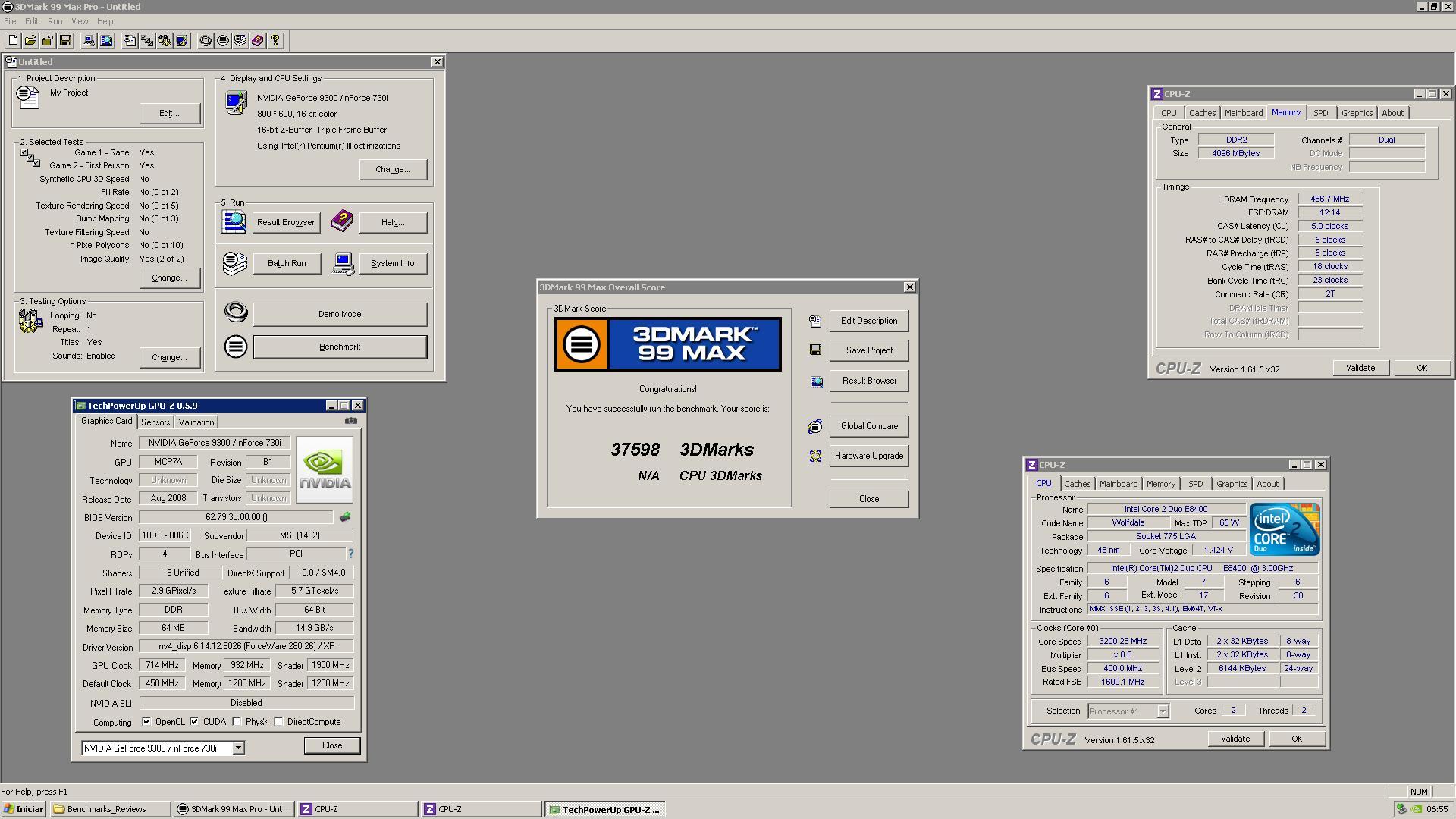Open the SPD tab in the upper CPU-Z window
The height and width of the screenshot is (819, 1456).
click(x=1320, y=113)
